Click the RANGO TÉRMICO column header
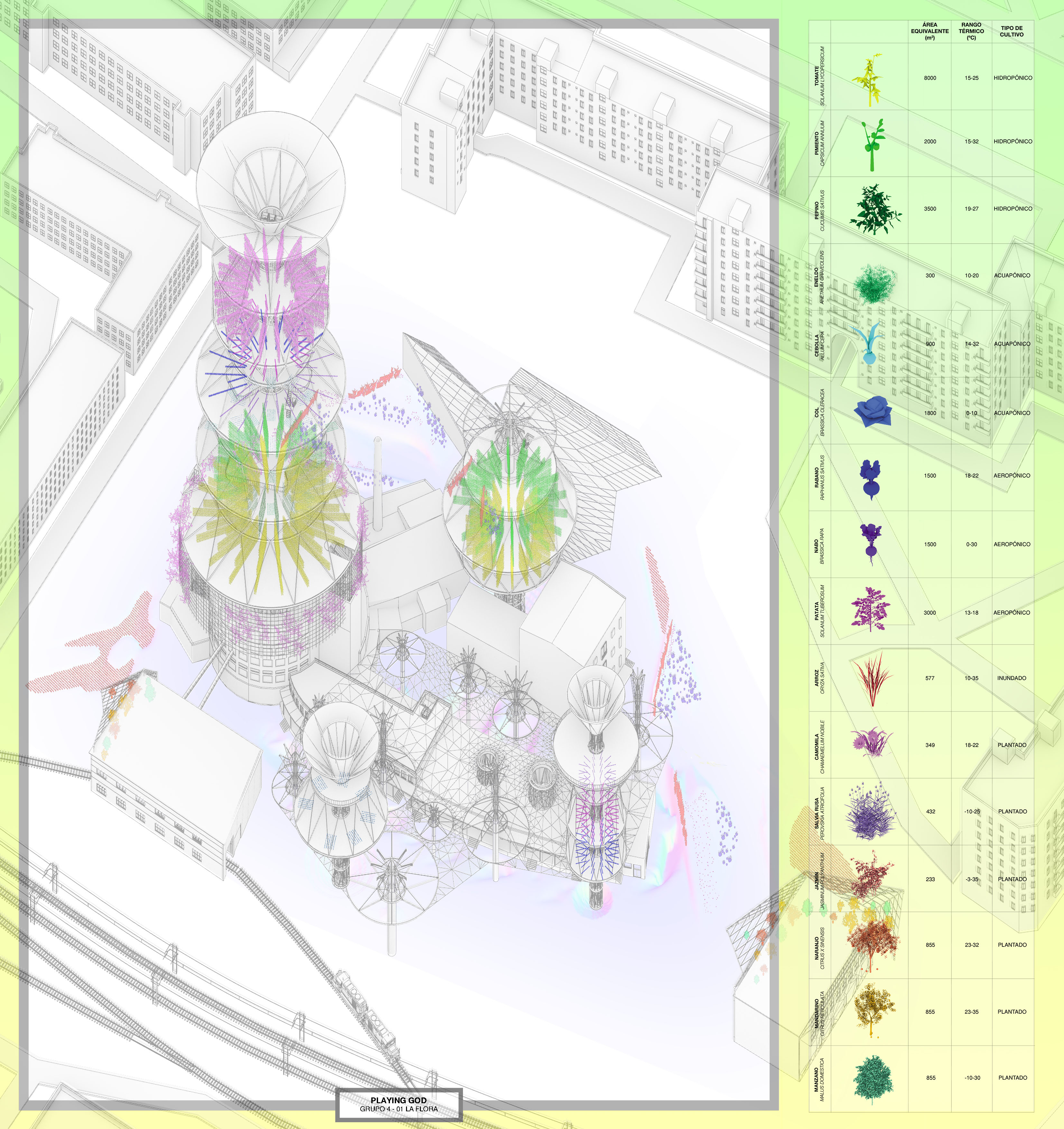This screenshot has height=1129, width=1064. click(971, 31)
